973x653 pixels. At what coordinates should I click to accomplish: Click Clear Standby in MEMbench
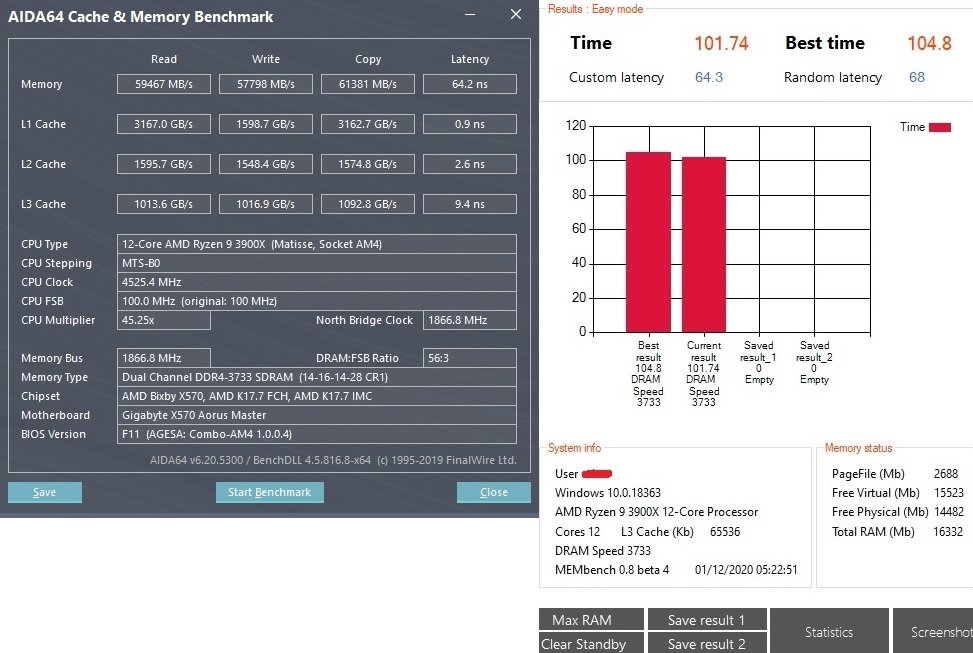(591, 644)
